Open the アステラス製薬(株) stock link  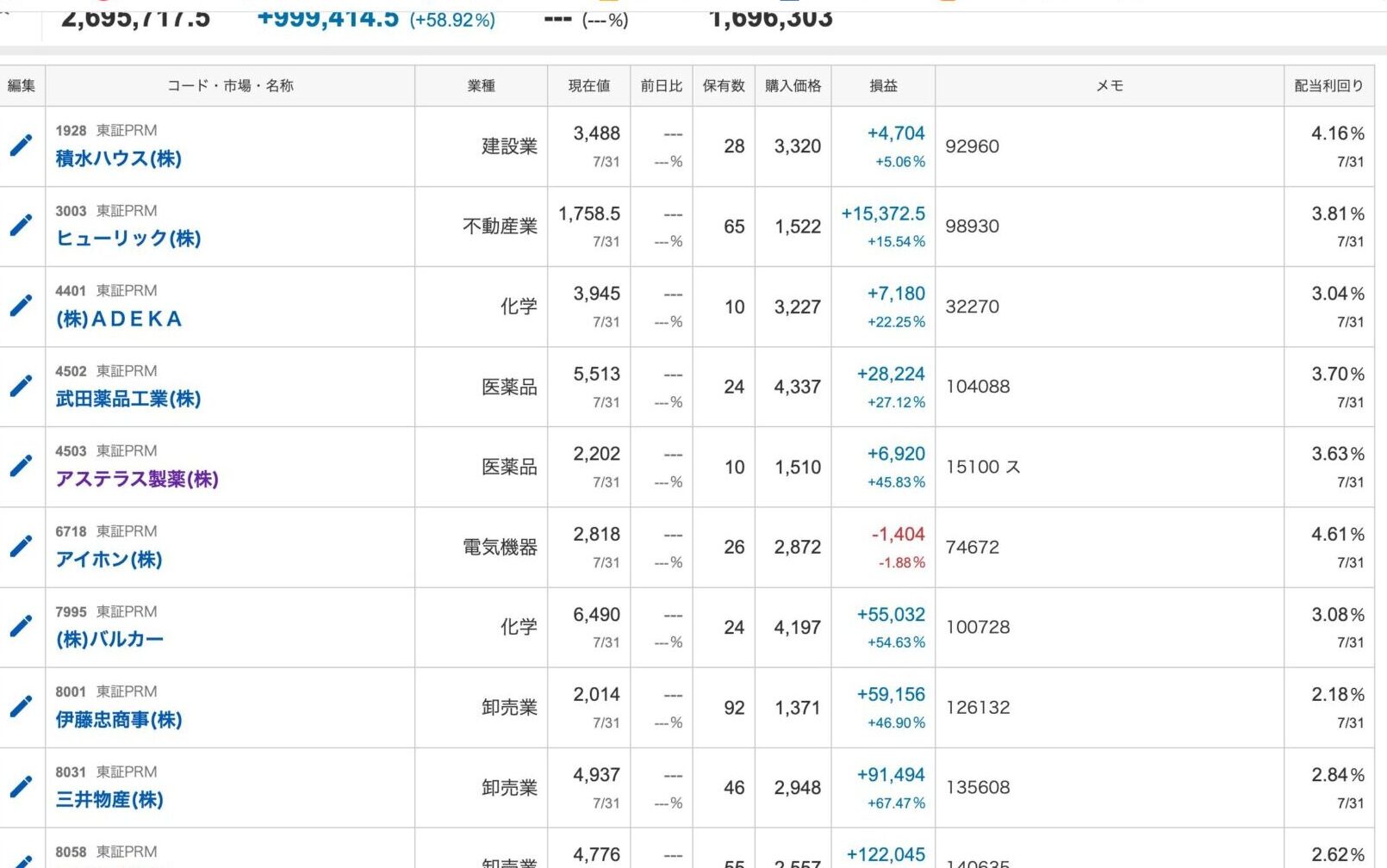tap(137, 479)
